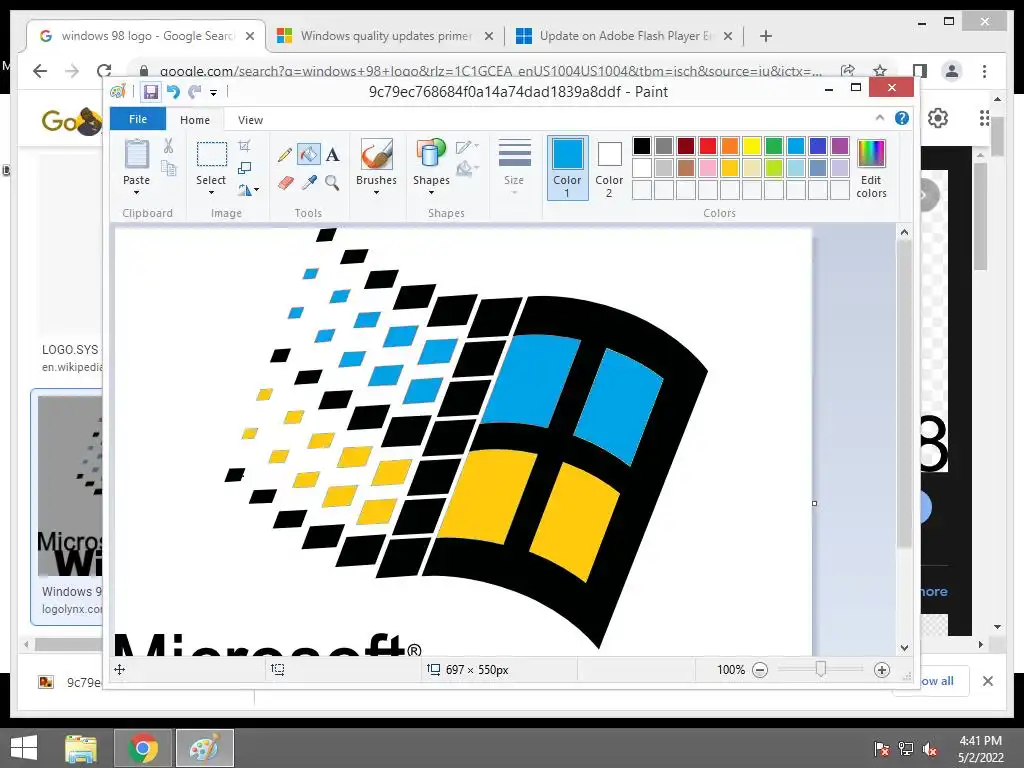Click the Chrome taskbar button
This screenshot has width=1024, height=768.
click(143, 748)
